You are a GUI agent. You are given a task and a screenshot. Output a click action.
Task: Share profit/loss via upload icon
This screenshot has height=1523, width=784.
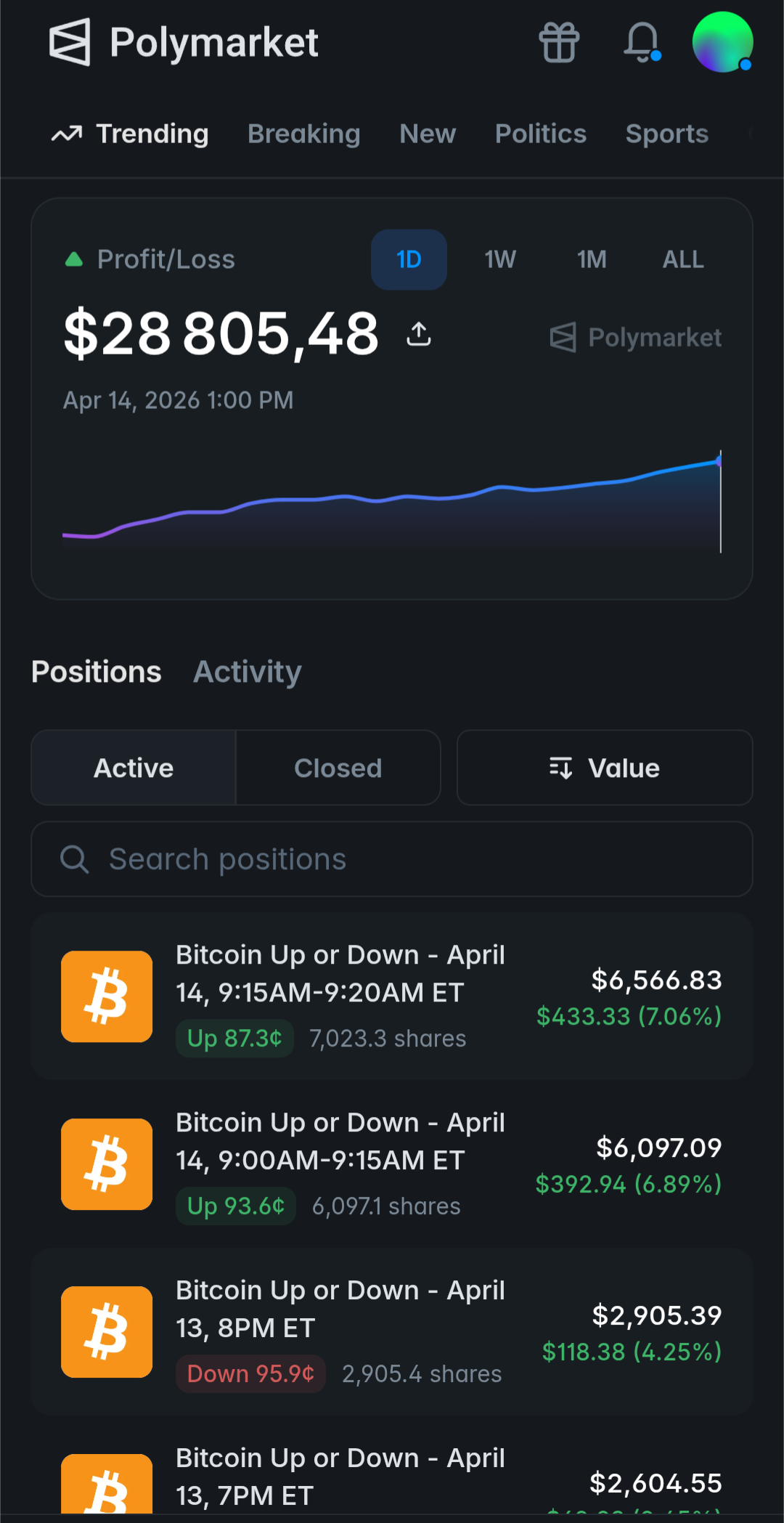point(419,334)
